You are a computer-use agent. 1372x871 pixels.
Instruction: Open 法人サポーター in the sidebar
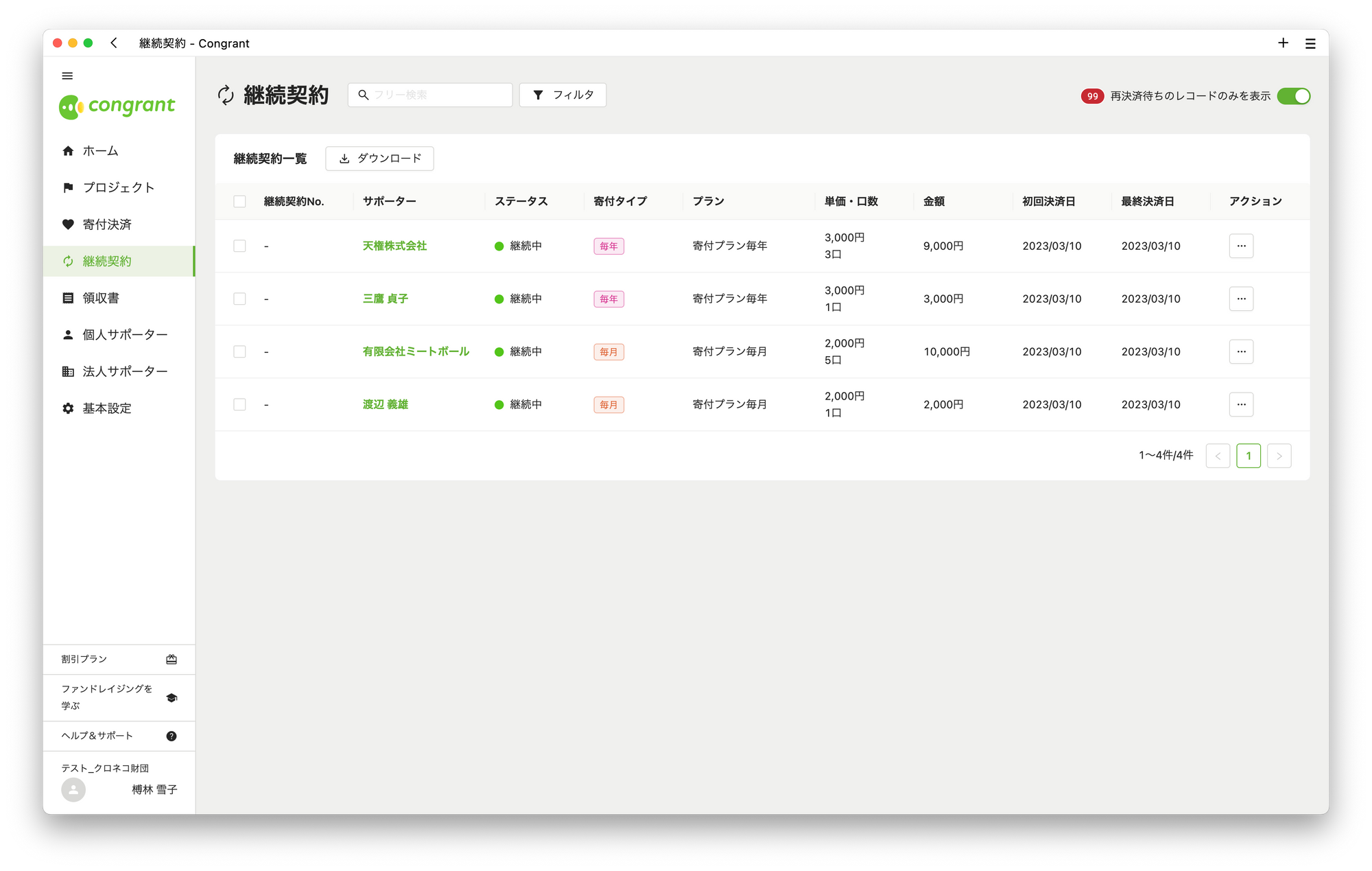pos(125,371)
